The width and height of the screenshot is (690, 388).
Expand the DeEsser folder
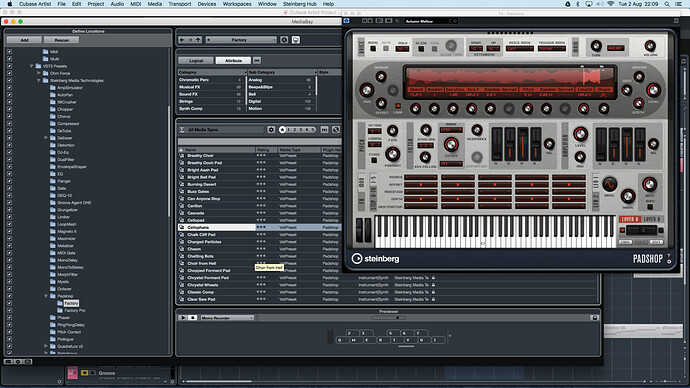[46, 138]
